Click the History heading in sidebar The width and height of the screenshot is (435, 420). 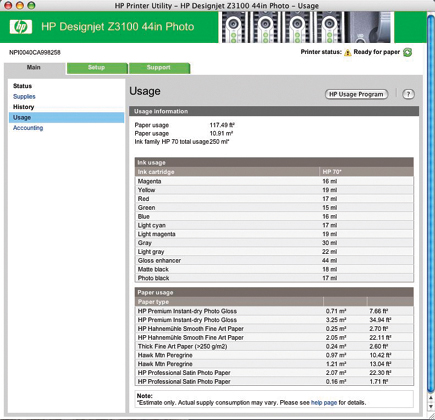point(23,107)
